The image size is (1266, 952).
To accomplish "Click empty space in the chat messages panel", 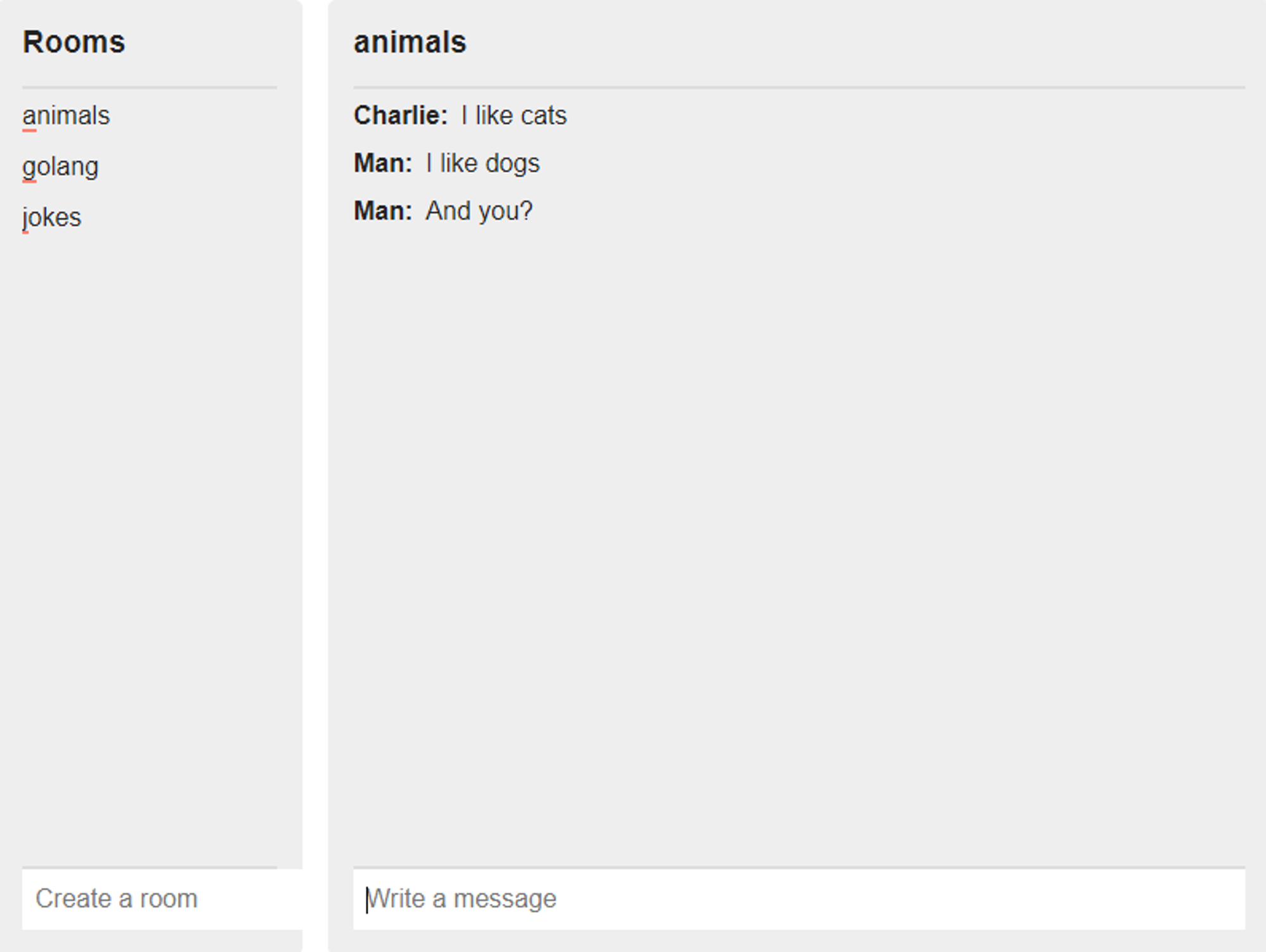I will tap(798, 538).
